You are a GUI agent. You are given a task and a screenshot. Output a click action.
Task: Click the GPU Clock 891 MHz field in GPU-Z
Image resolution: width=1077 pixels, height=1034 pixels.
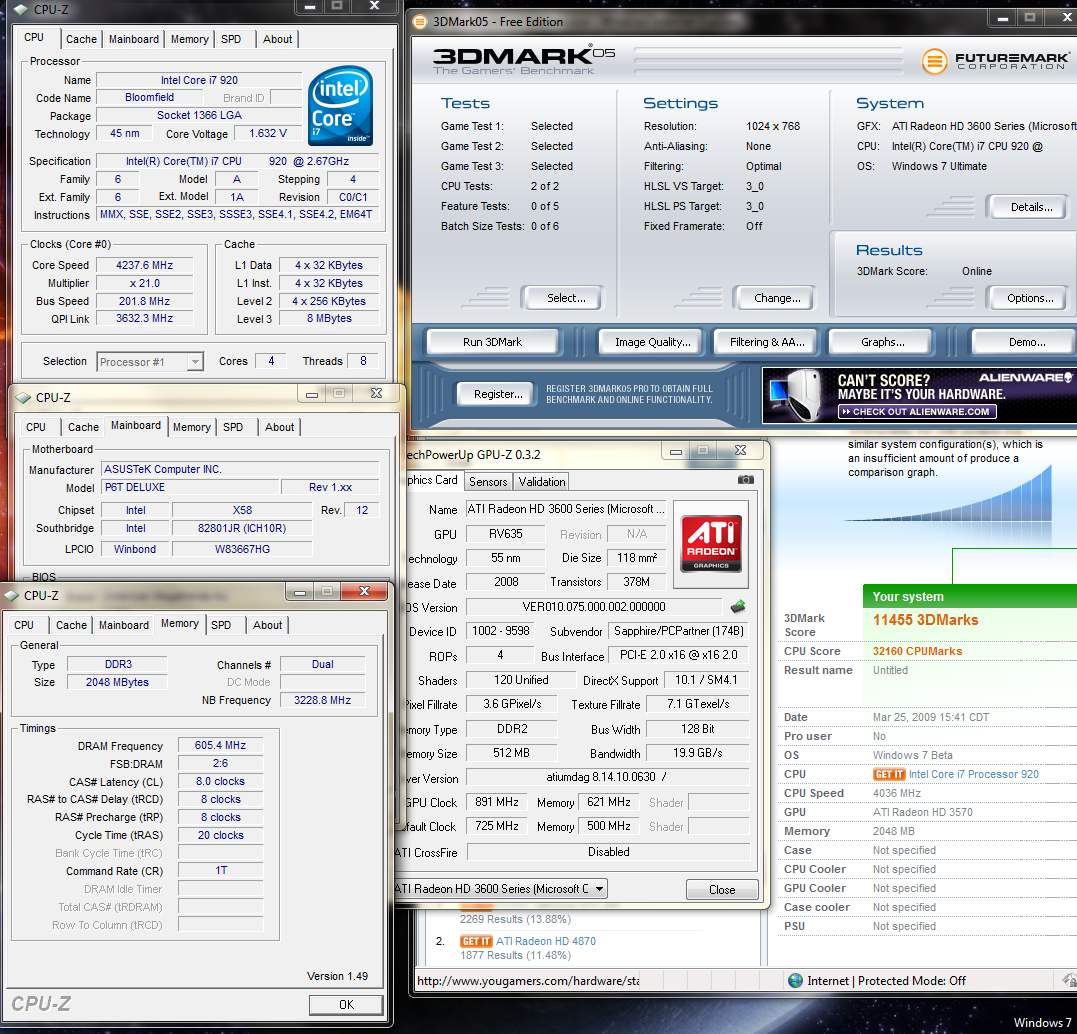coord(496,802)
